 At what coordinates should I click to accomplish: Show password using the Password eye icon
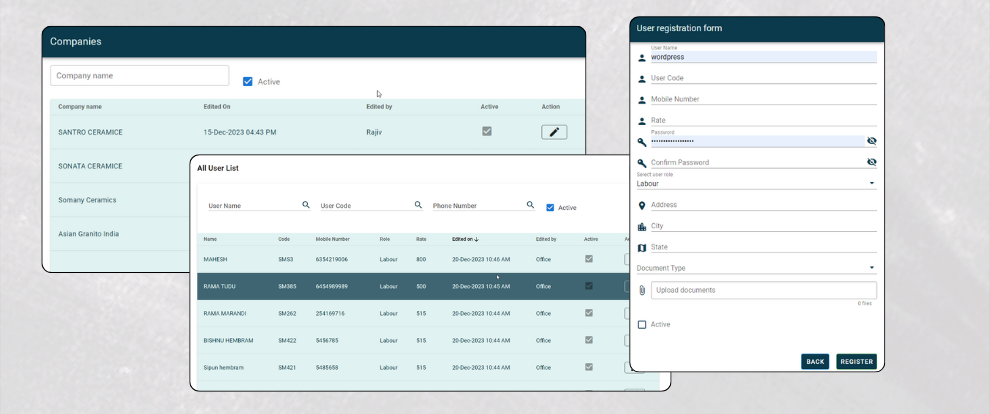[871, 141]
